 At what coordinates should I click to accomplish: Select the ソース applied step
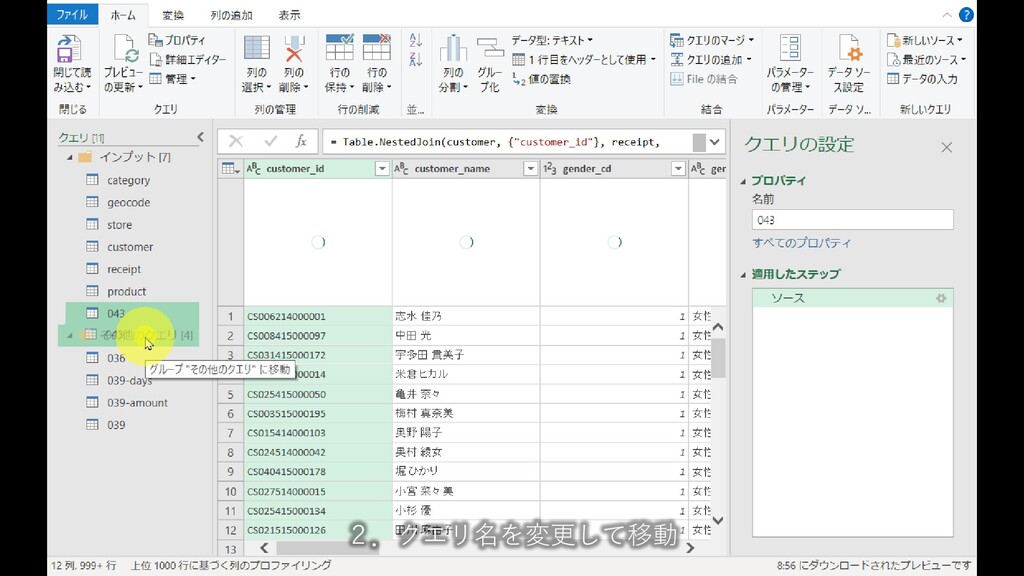click(x=852, y=298)
